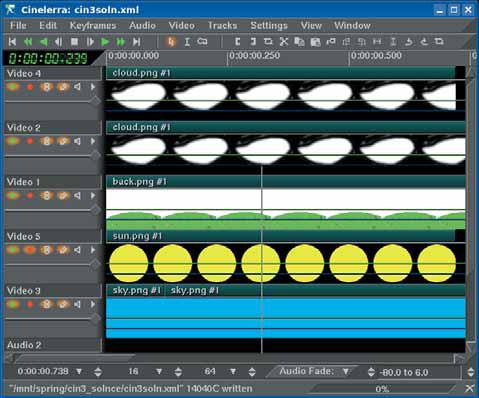The width and height of the screenshot is (479, 398).
Task: Open zoom duration dropdown beside 0:00:00.738
Action: pos(79,371)
